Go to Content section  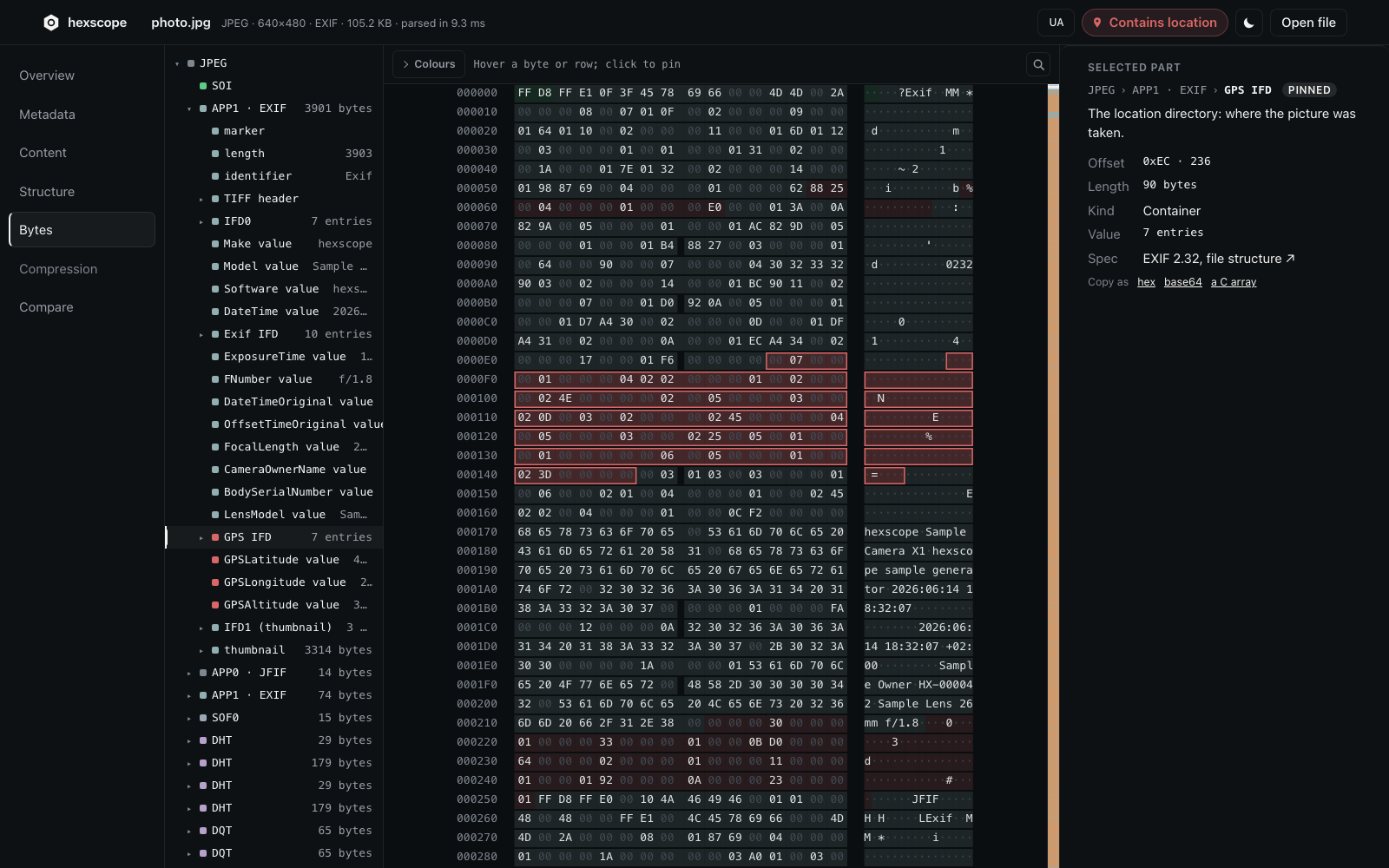(82, 153)
